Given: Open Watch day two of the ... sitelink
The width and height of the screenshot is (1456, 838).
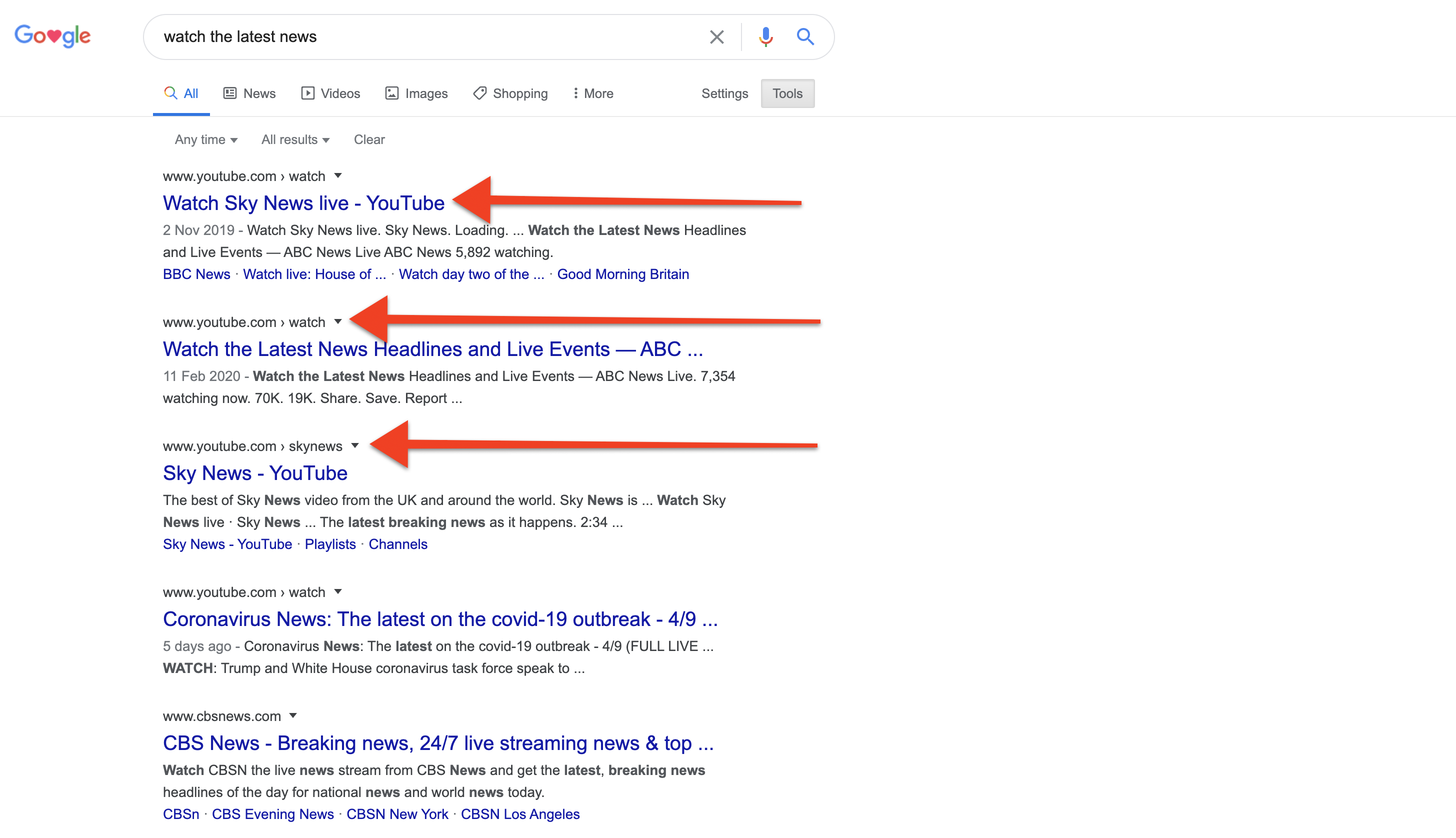Looking at the screenshot, I should click(x=471, y=274).
